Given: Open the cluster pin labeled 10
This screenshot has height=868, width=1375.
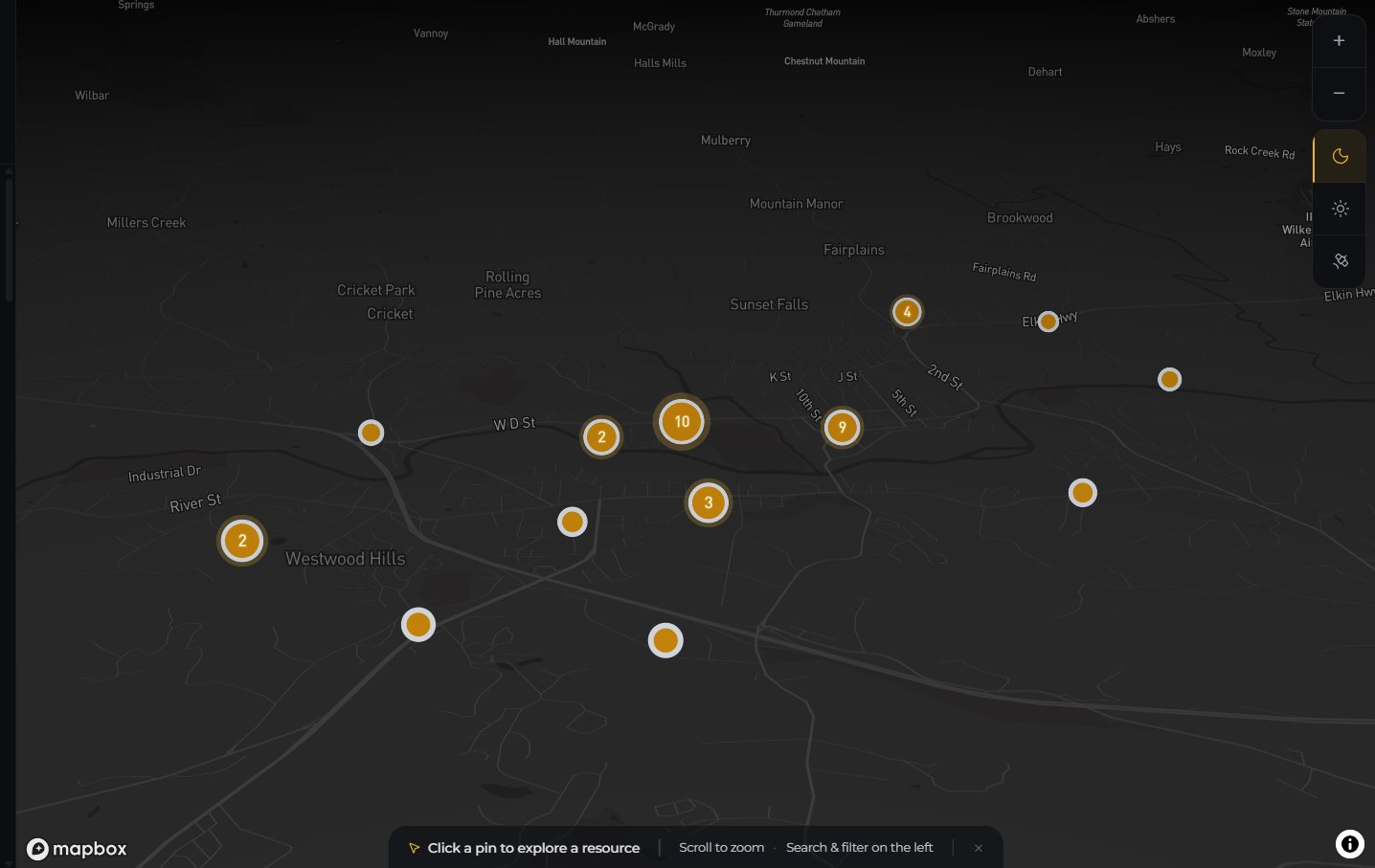Looking at the screenshot, I should [682, 422].
